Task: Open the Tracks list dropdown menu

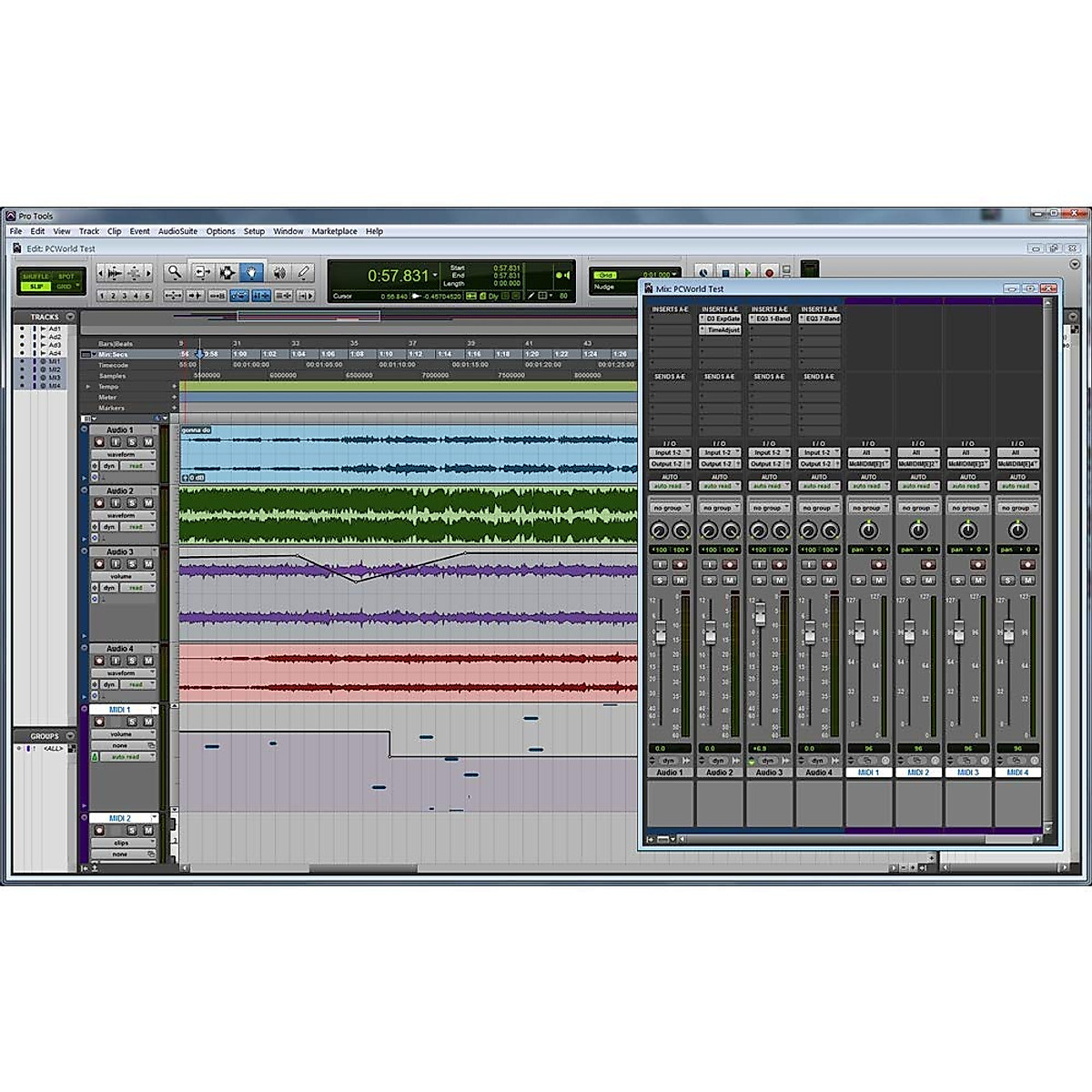Action: point(70,317)
